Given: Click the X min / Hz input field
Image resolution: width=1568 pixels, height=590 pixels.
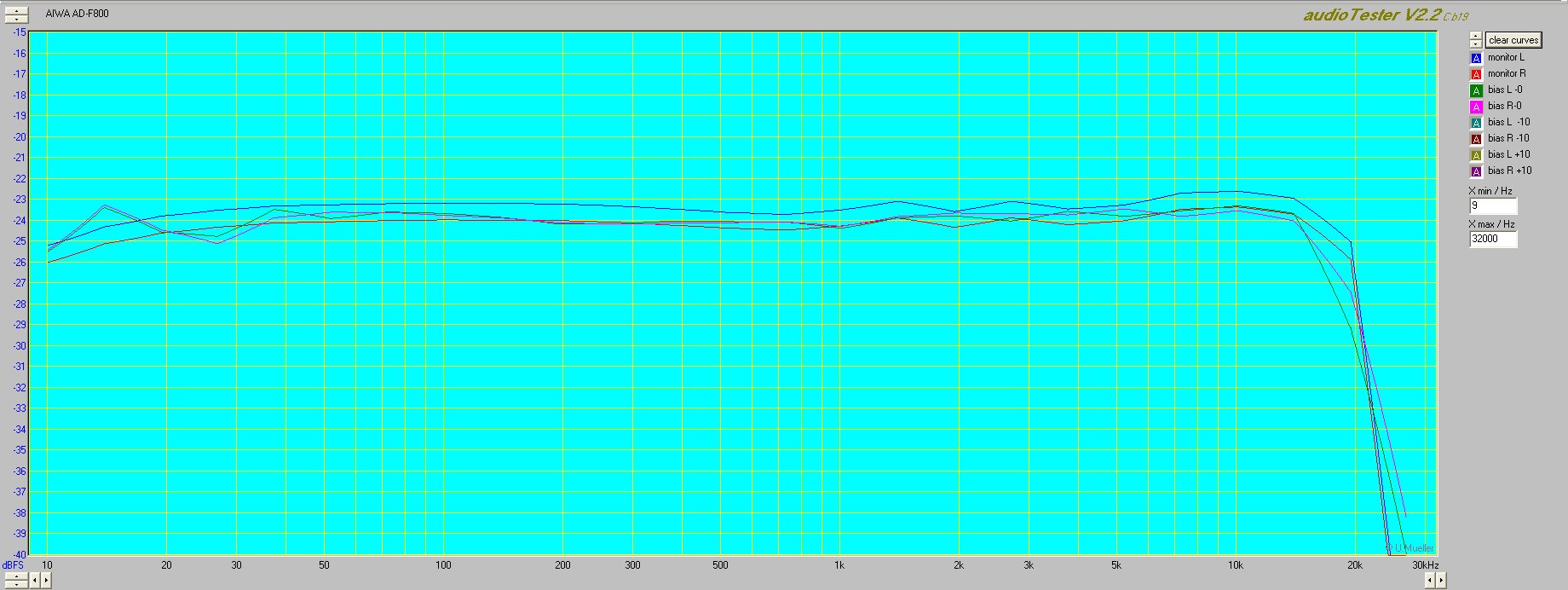Looking at the screenshot, I should [1493, 206].
